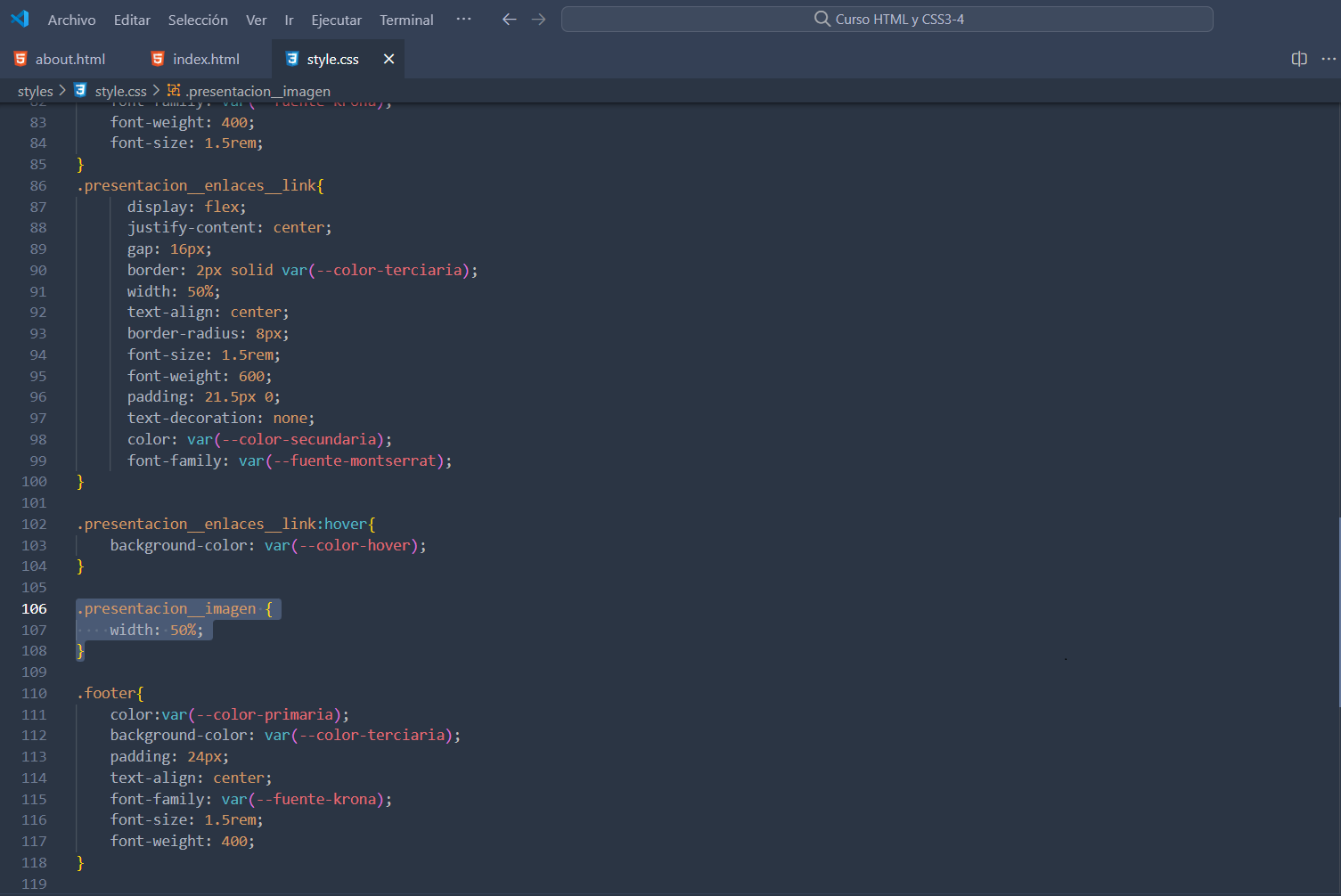This screenshot has width=1341, height=896.
Task: Click the --color-hover variable on line 103
Action: 355,545
